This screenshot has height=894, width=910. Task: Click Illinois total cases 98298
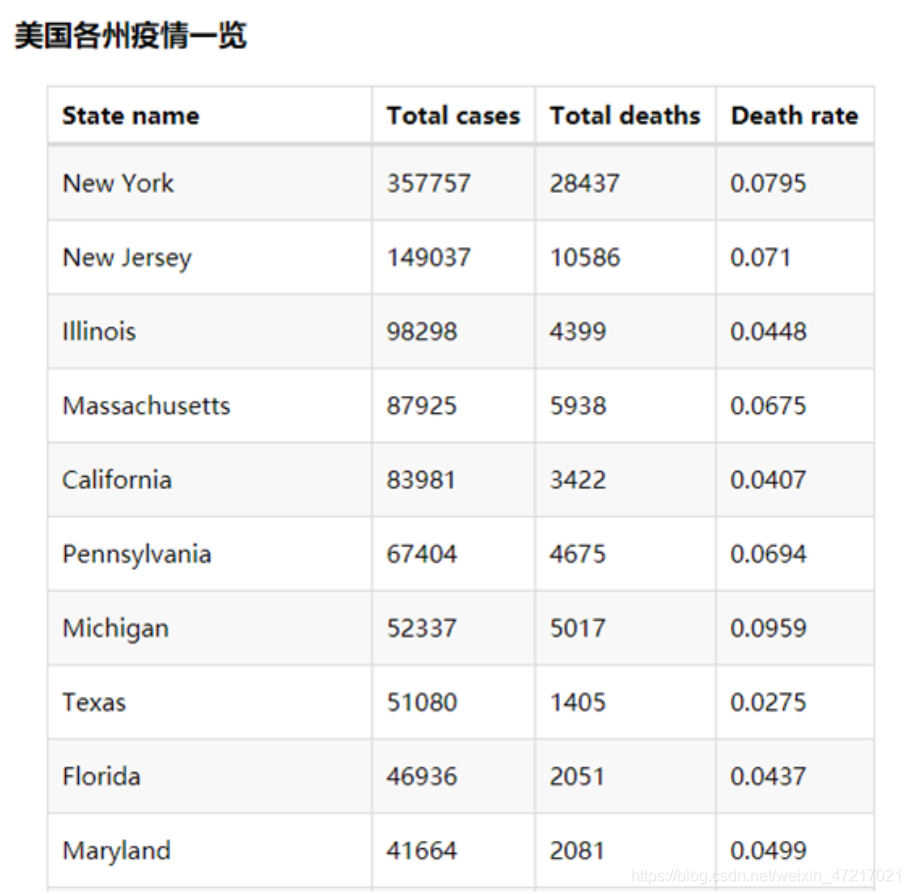tap(422, 331)
